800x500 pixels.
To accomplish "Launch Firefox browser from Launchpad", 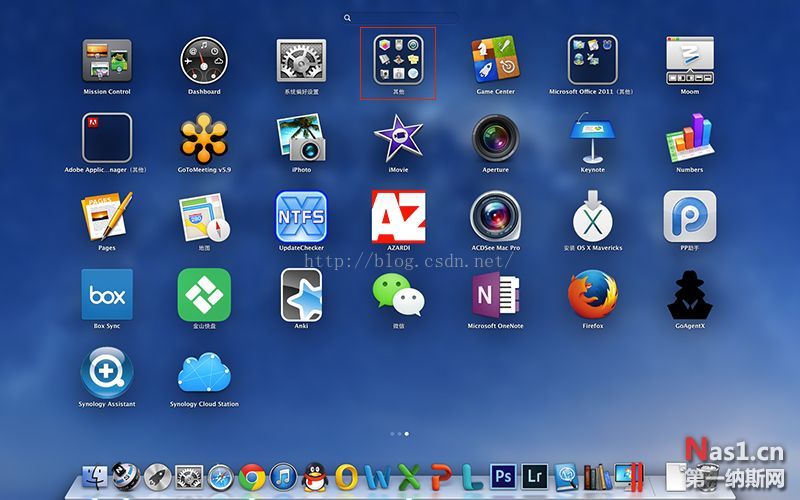I will (593, 294).
